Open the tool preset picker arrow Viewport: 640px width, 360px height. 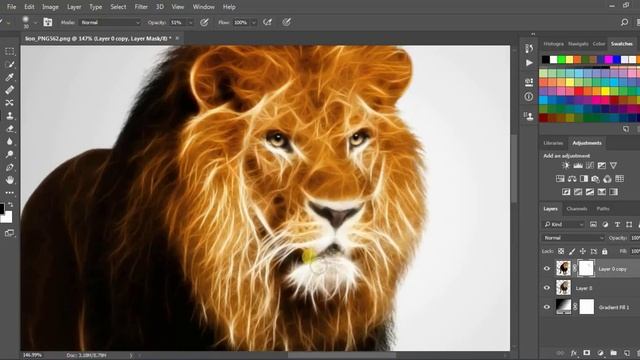pos(8,23)
